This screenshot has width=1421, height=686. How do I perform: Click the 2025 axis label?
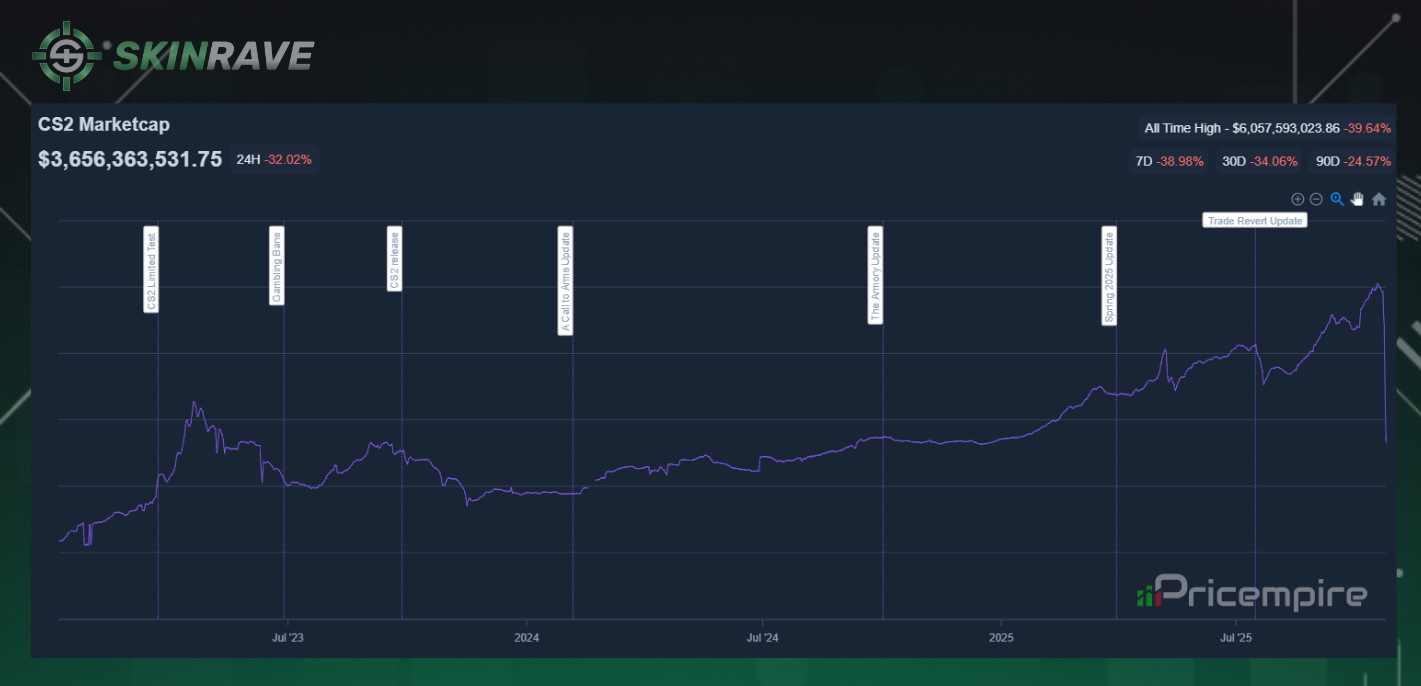pyautogui.click(x=1001, y=637)
